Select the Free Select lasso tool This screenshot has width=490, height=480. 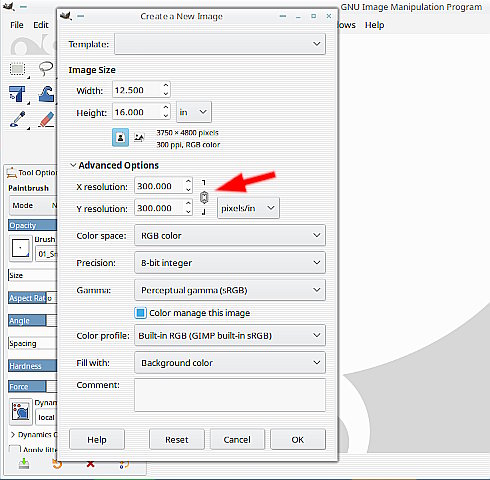(x=46, y=68)
